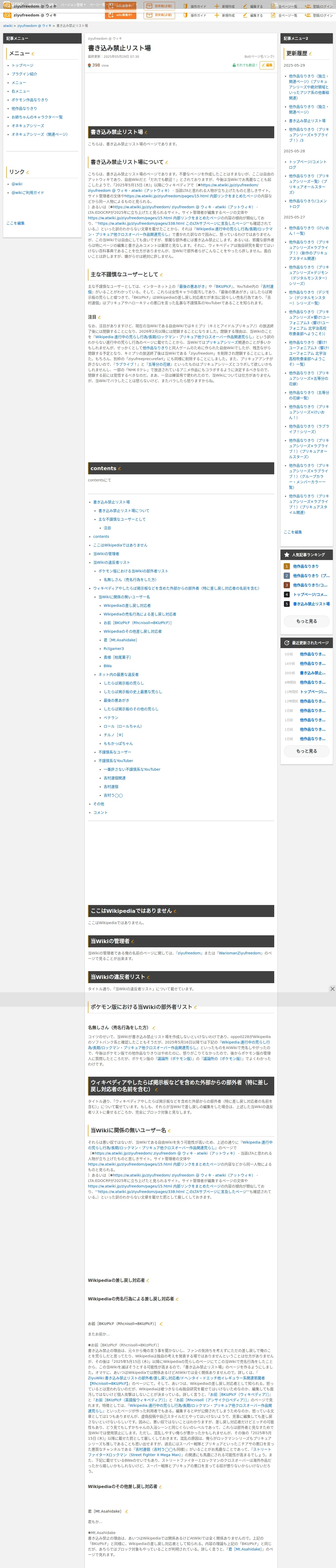Click the pencil icon beside 注目 heading
Viewport: 336px width, 1568px height.
tap(99, 317)
